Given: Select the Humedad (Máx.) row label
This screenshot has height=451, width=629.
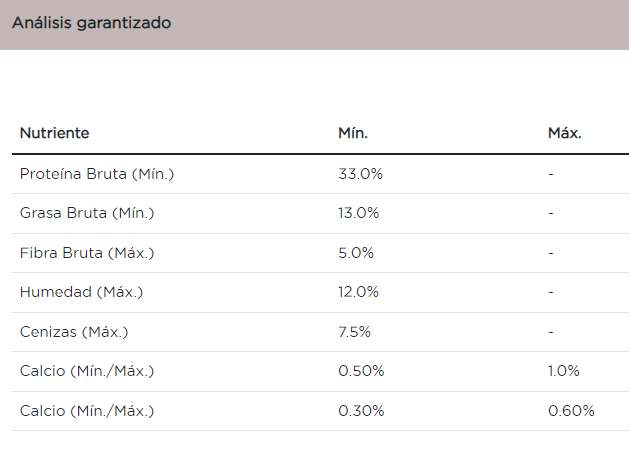Looking at the screenshot, I should click(x=82, y=292).
